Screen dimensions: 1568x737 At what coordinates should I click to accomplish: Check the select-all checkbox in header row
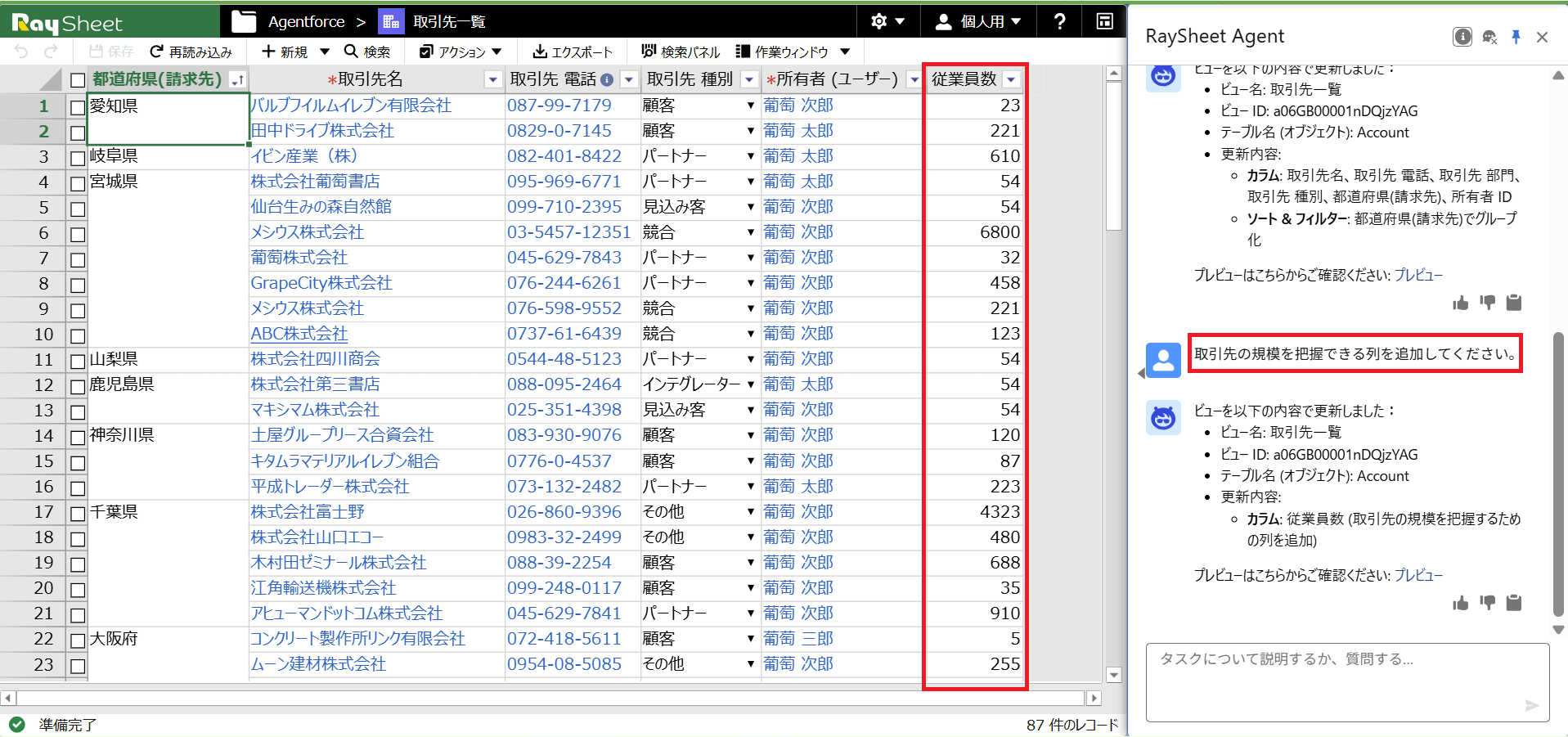[78, 80]
